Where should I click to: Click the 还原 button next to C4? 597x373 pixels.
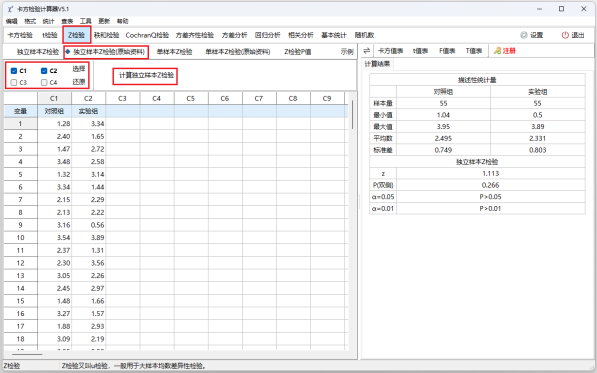pos(79,82)
